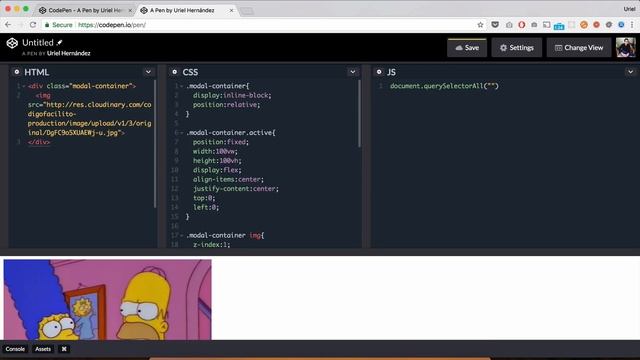Close the first CodePen tab
Screen dimensions: 640x360
tap(130, 10)
